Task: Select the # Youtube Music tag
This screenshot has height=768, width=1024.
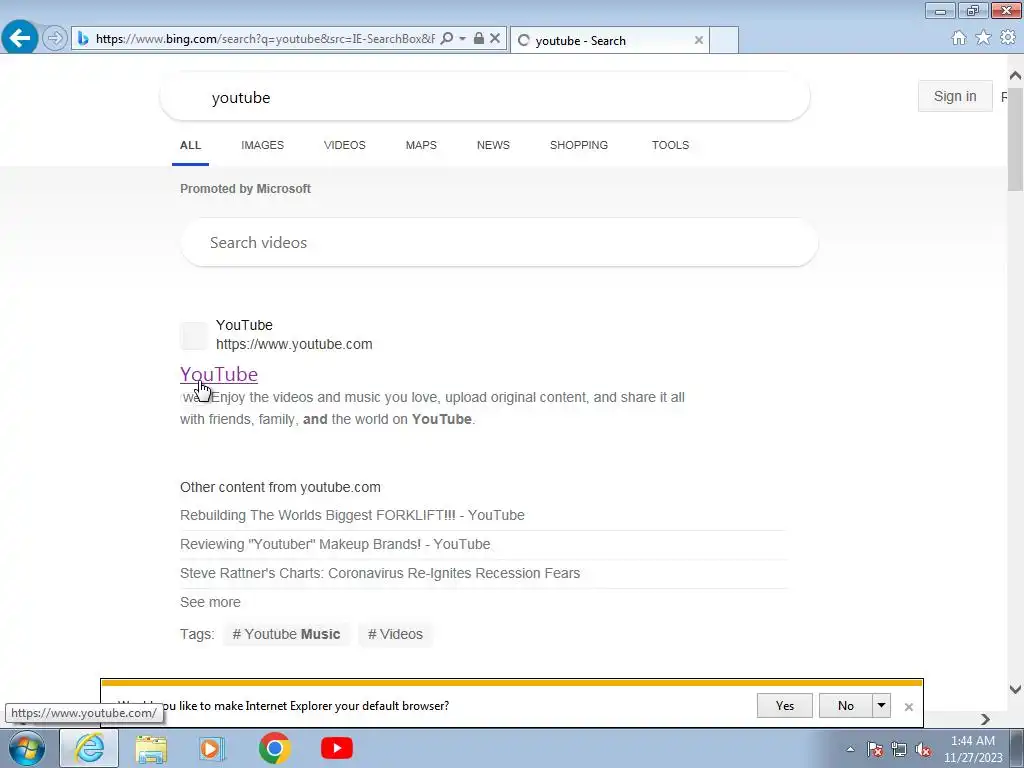Action: coord(286,634)
